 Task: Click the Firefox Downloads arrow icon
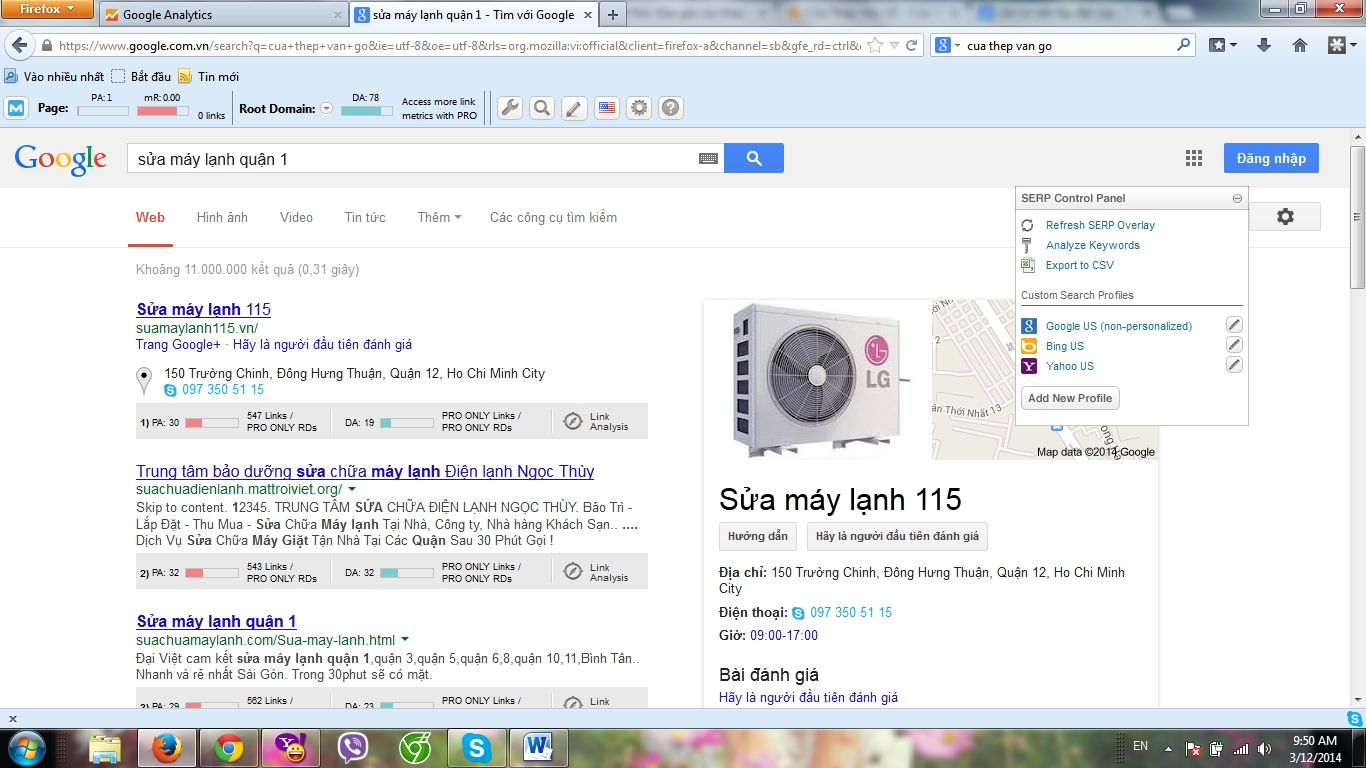(x=1264, y=45)
